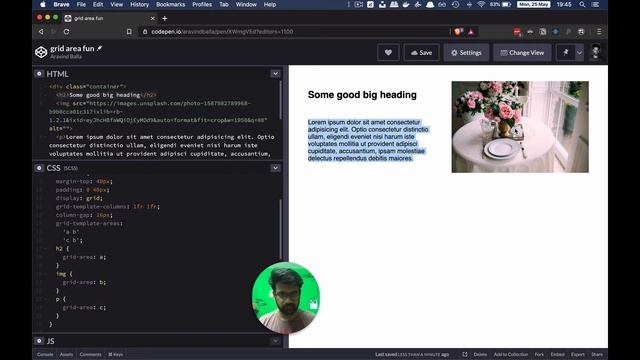Open the Profiles menu
The image size is (640, 360).
(x=202, y=4)
